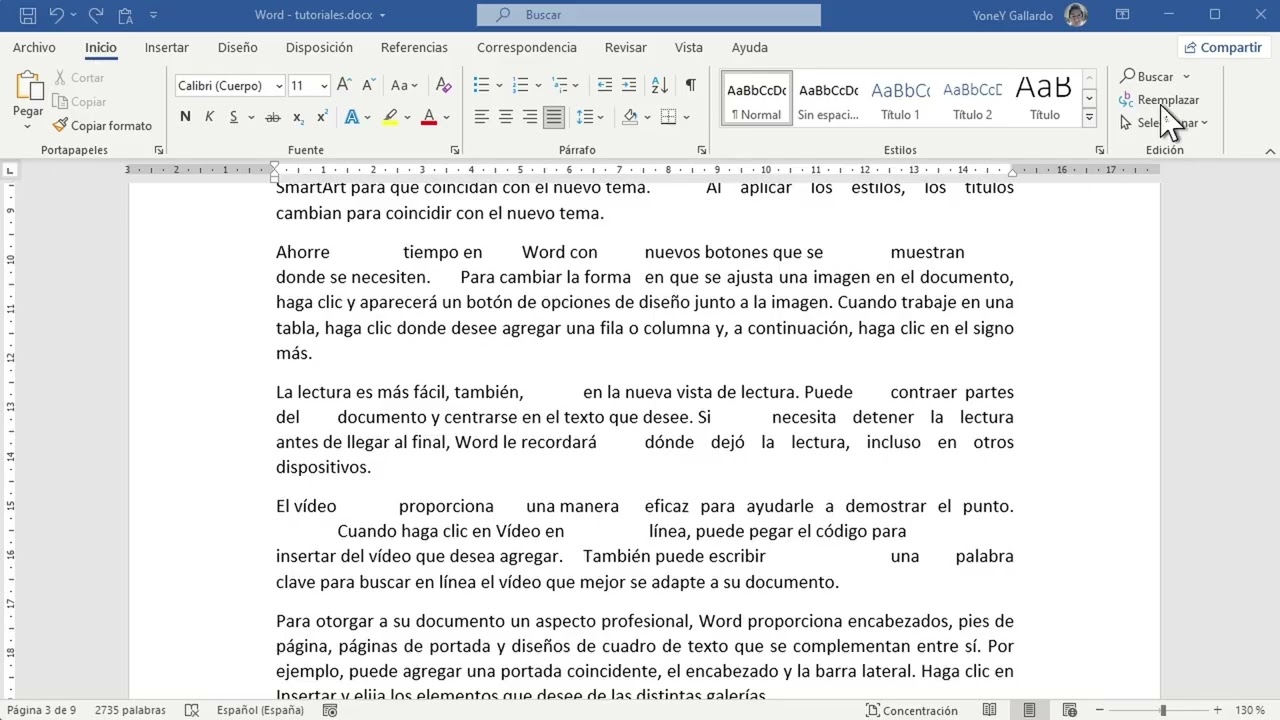Apply the Título 2 style
The height and width of the screenshot is (720, 1280).
(x=972, y=98)
